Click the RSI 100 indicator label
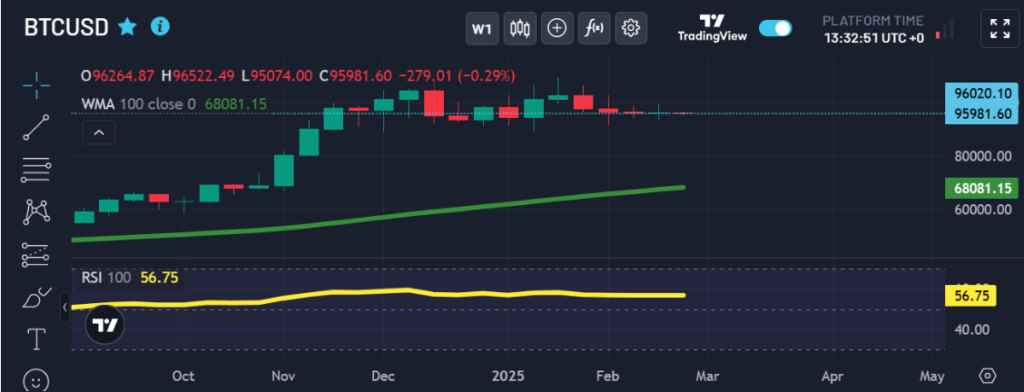 106,278
